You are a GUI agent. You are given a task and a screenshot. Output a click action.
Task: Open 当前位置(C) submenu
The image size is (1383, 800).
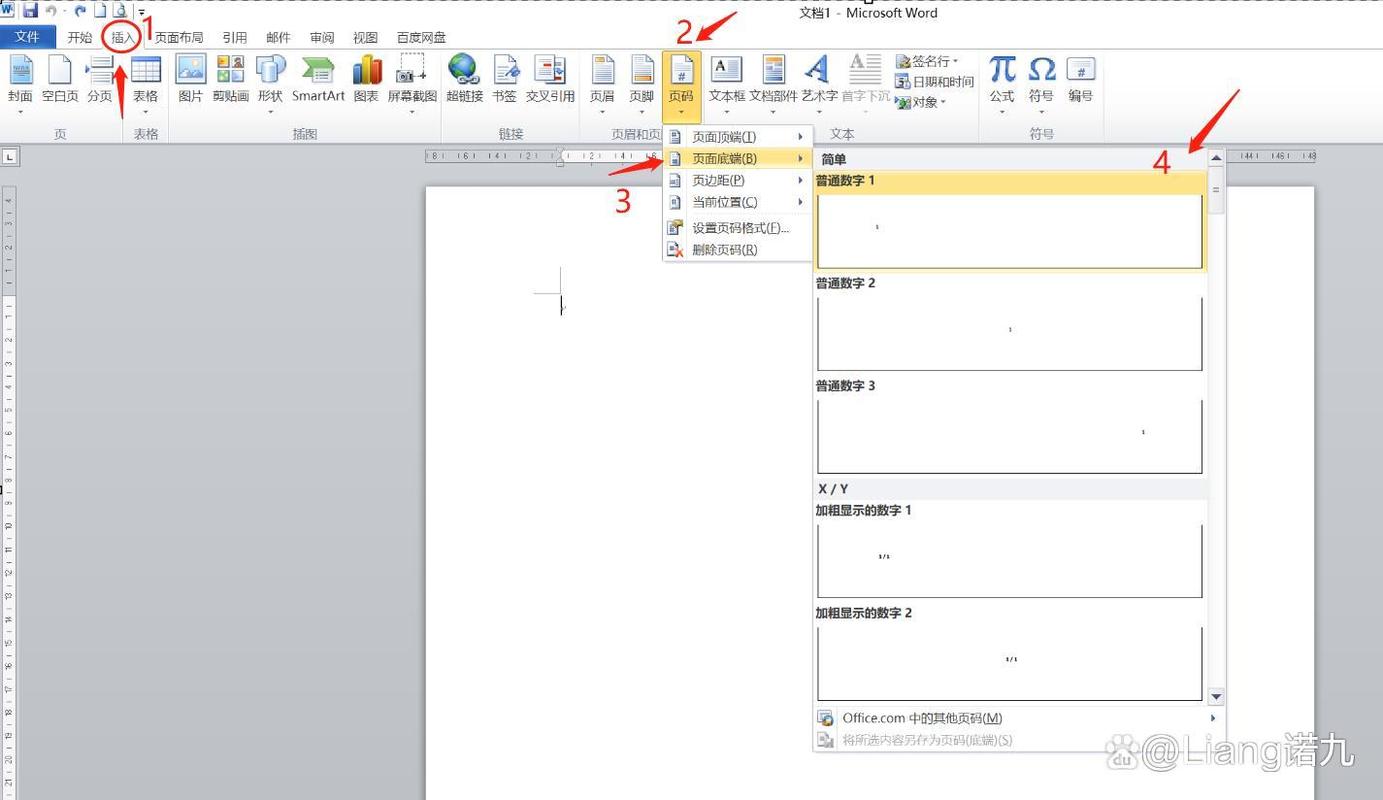[x=737, y=203]
